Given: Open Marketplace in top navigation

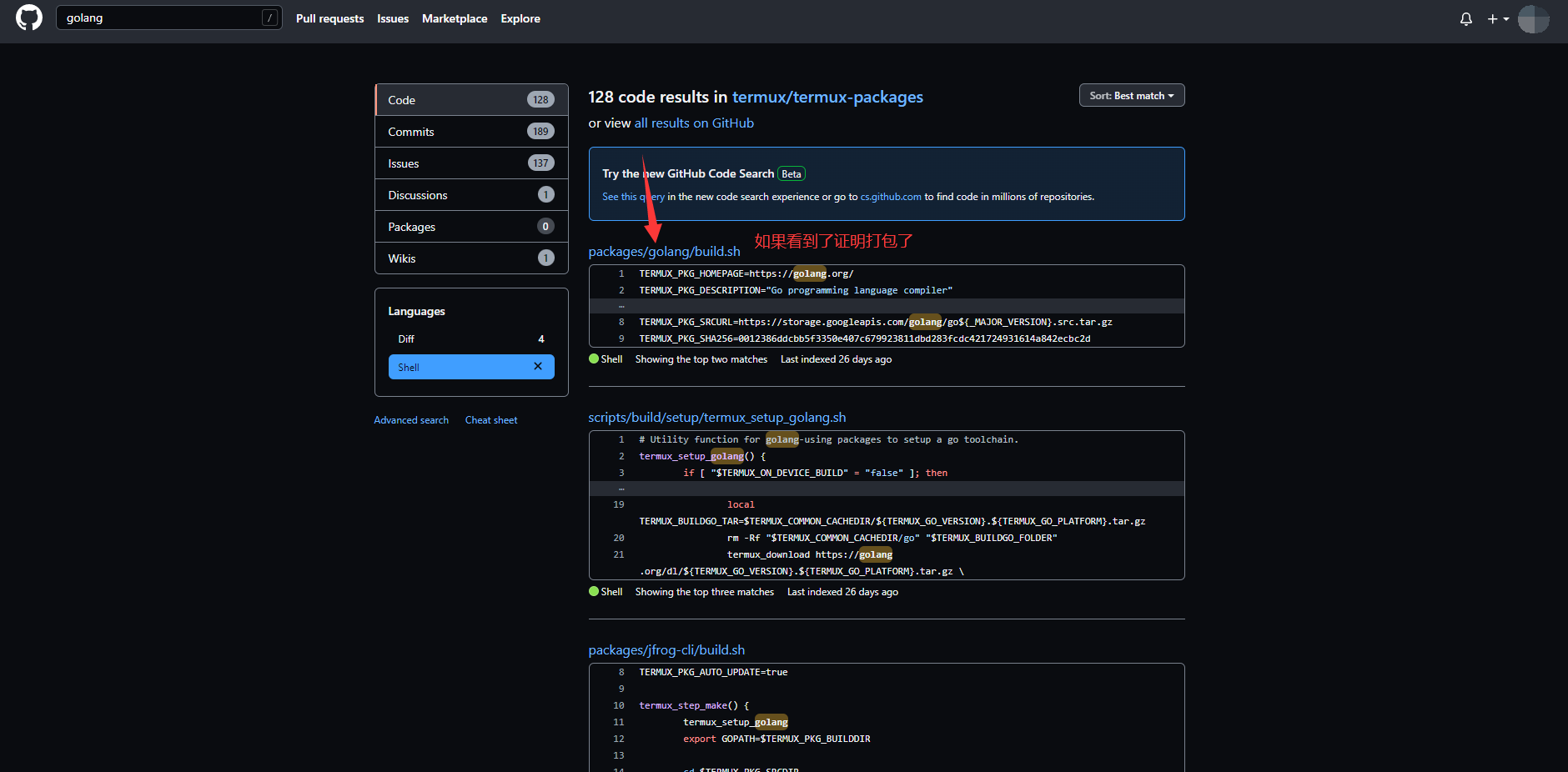Looking at the screenshot, I should coord(455,18).
